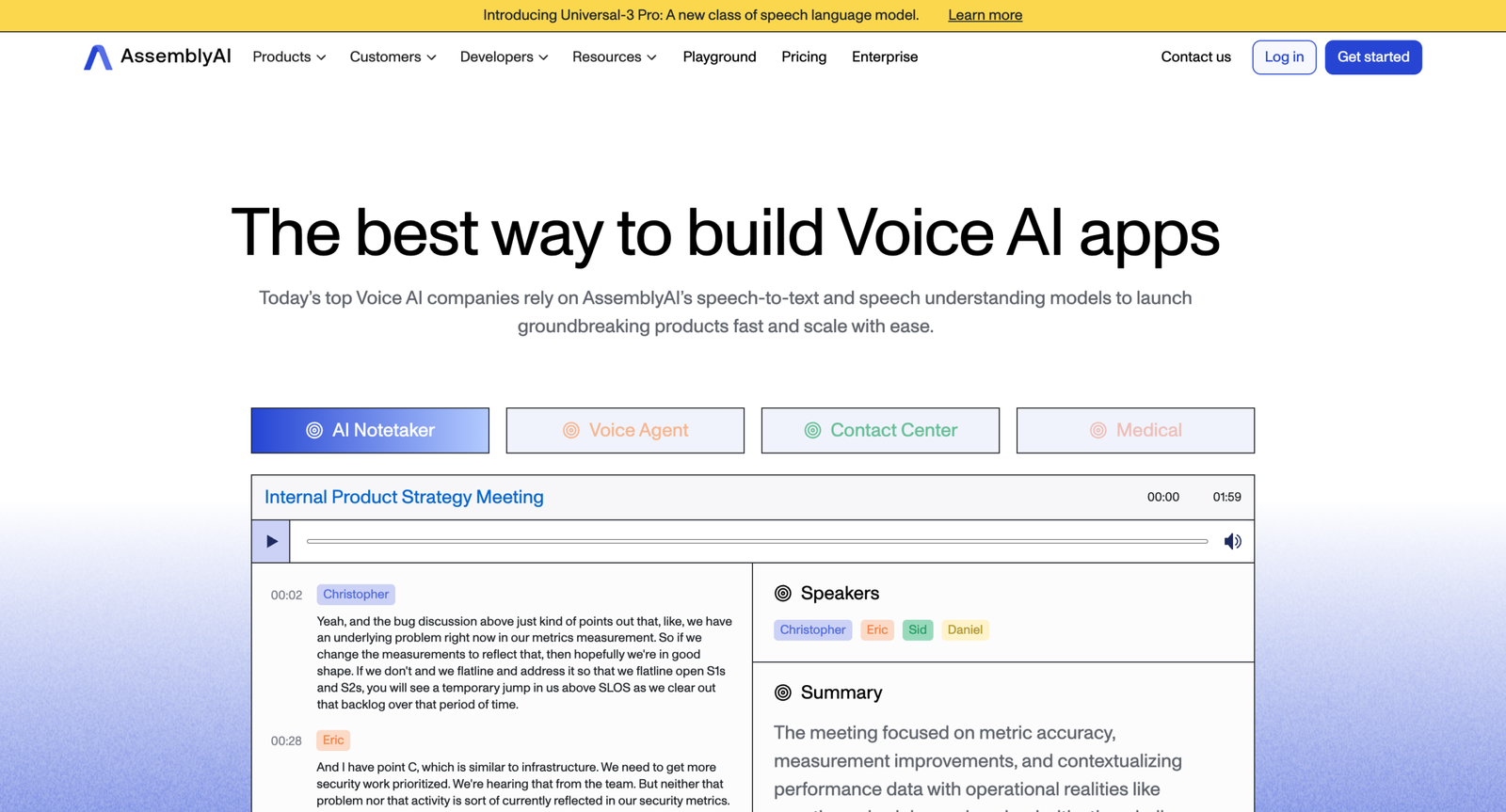
Task: Click the target icon in Contact Center tab
Action: 812,431
